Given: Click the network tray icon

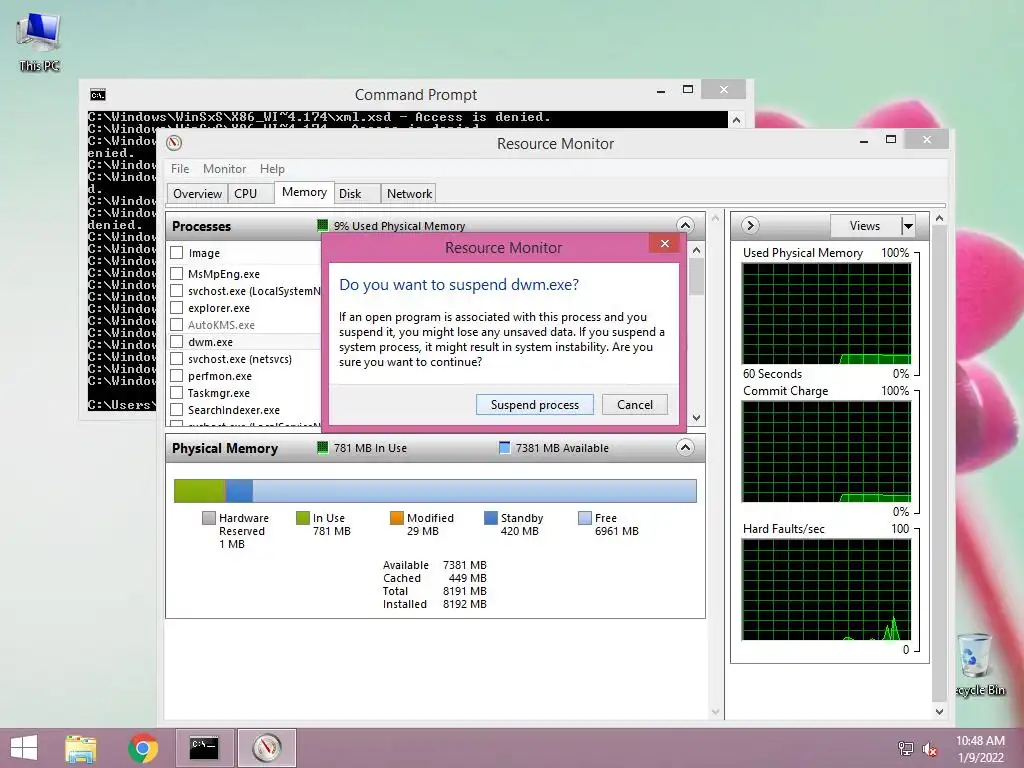Looking at the screenshot, I should (x=905, y=748).
